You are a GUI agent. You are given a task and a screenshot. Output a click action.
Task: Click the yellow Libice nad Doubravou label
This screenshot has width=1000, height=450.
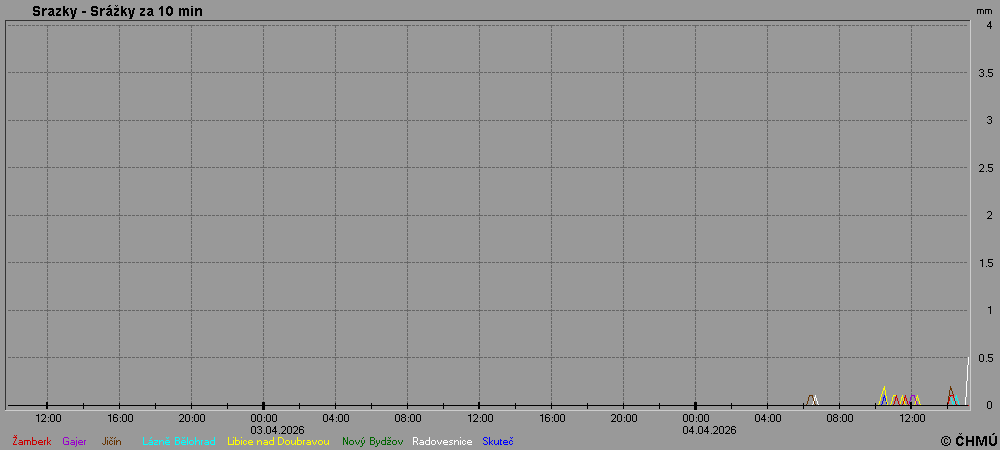278,441
